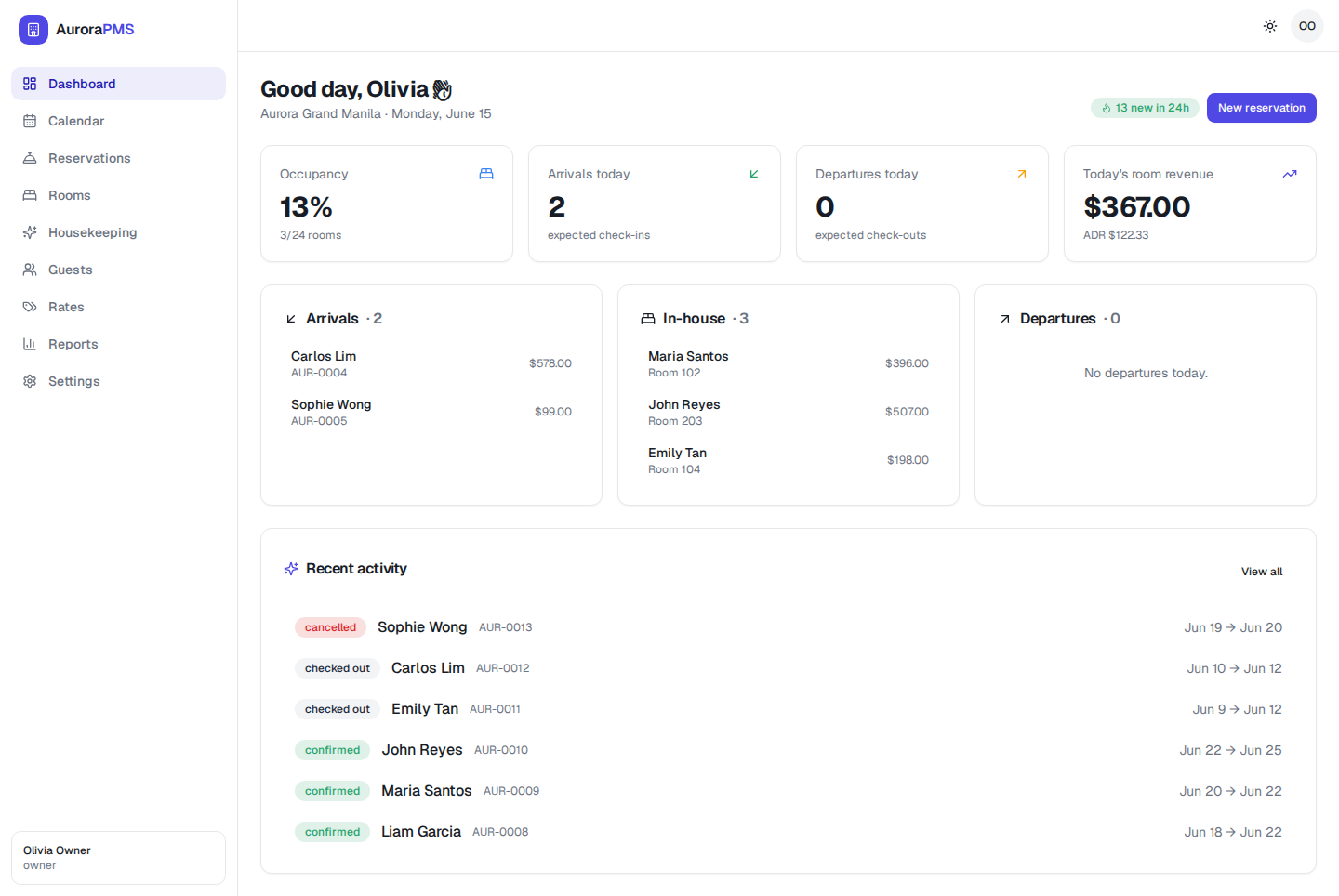1339x896 pixels.
Task: Click the Good day, Olivia heading
Action: pyautogui.click(x=356, y=89)
